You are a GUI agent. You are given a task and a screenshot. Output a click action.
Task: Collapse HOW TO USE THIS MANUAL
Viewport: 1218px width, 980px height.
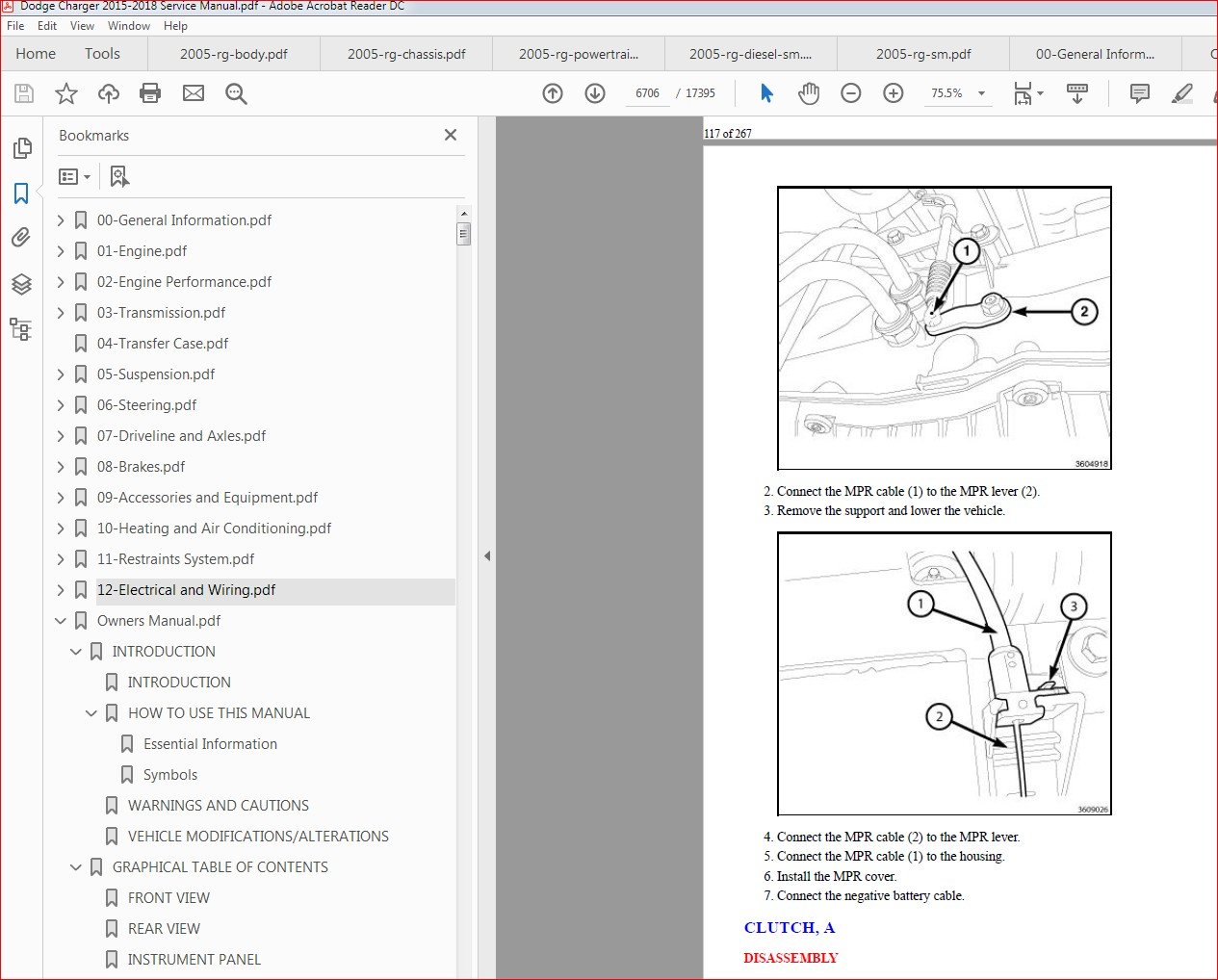tap(91, 713)
